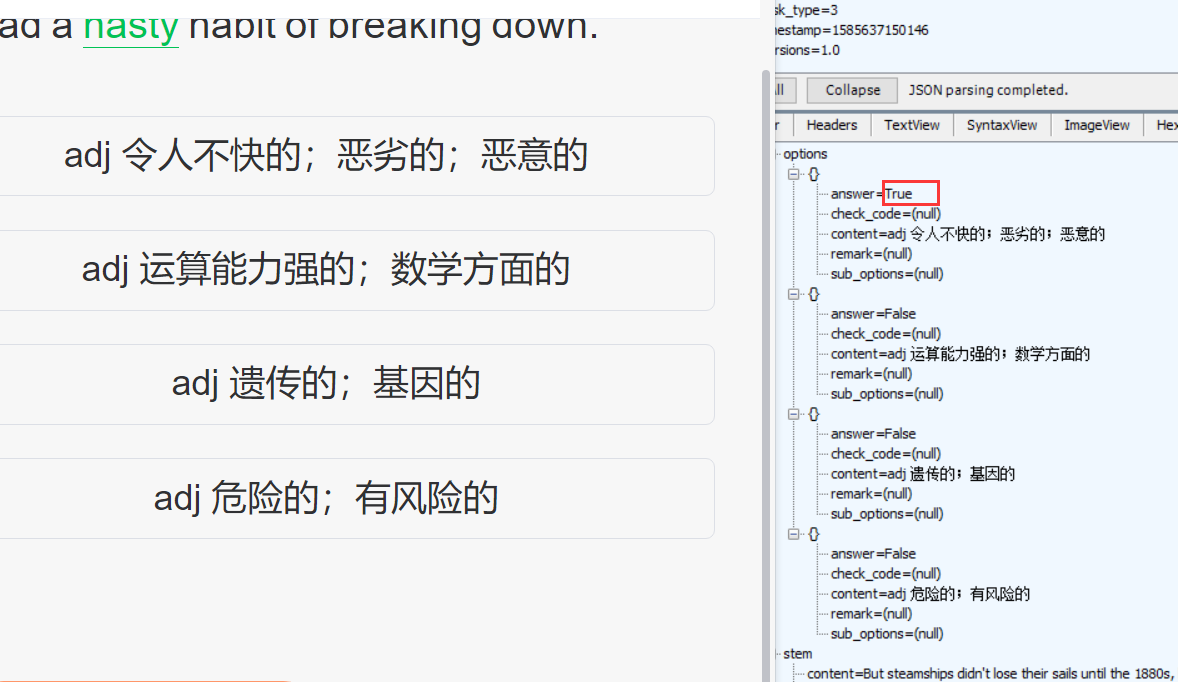Select 'content=adj 令人不快的；恶劣的；恶意的' tree row

pyautogui.click(x=968, y=234)
